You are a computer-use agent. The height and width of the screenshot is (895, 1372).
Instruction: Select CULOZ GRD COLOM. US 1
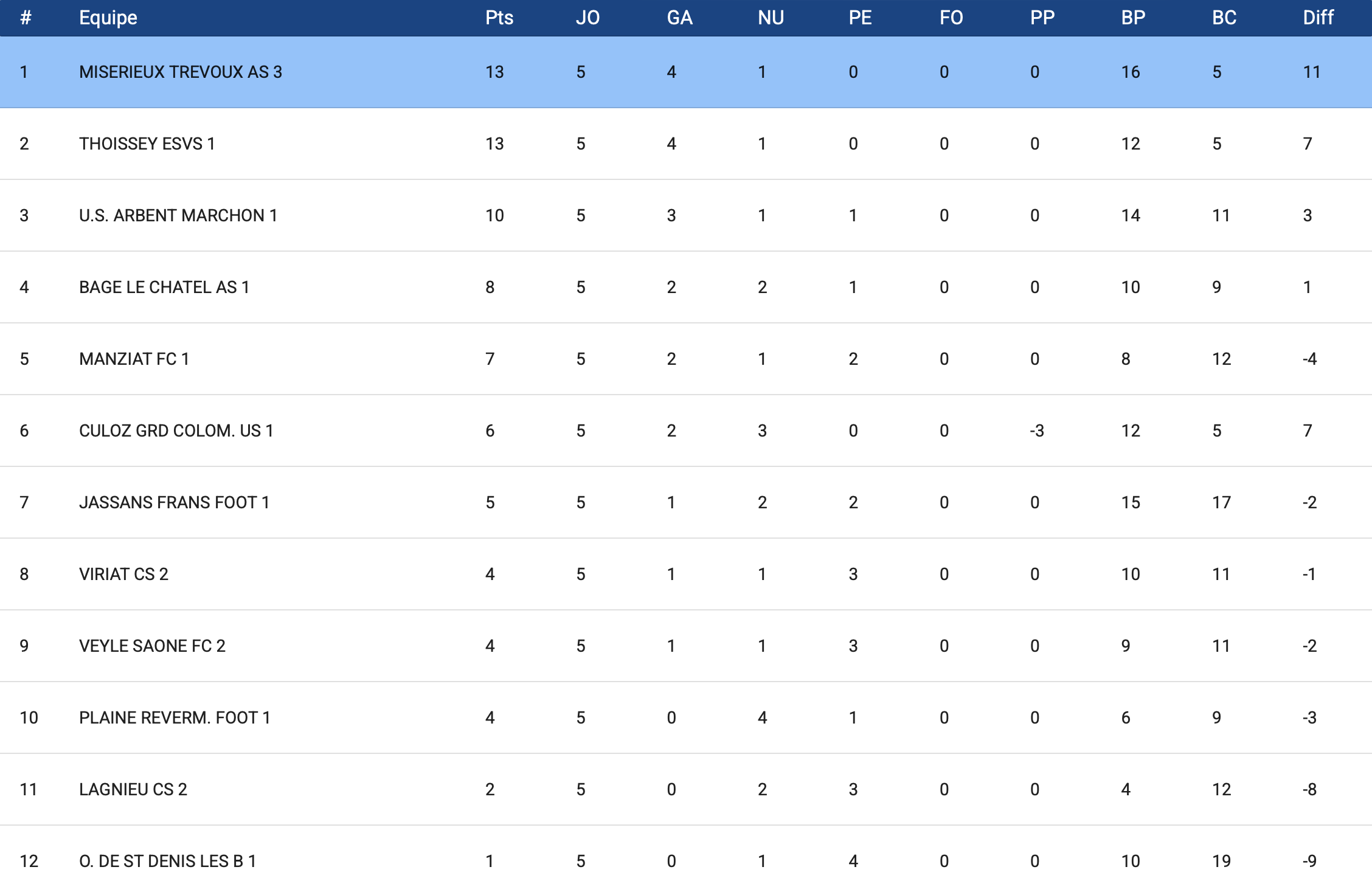pyautogui.click(x=176, y=431)
